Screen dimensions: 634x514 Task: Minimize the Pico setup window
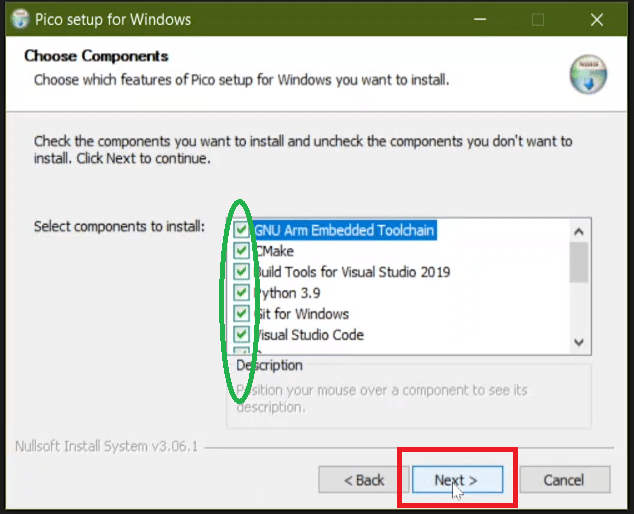click(x=480, y=19)
